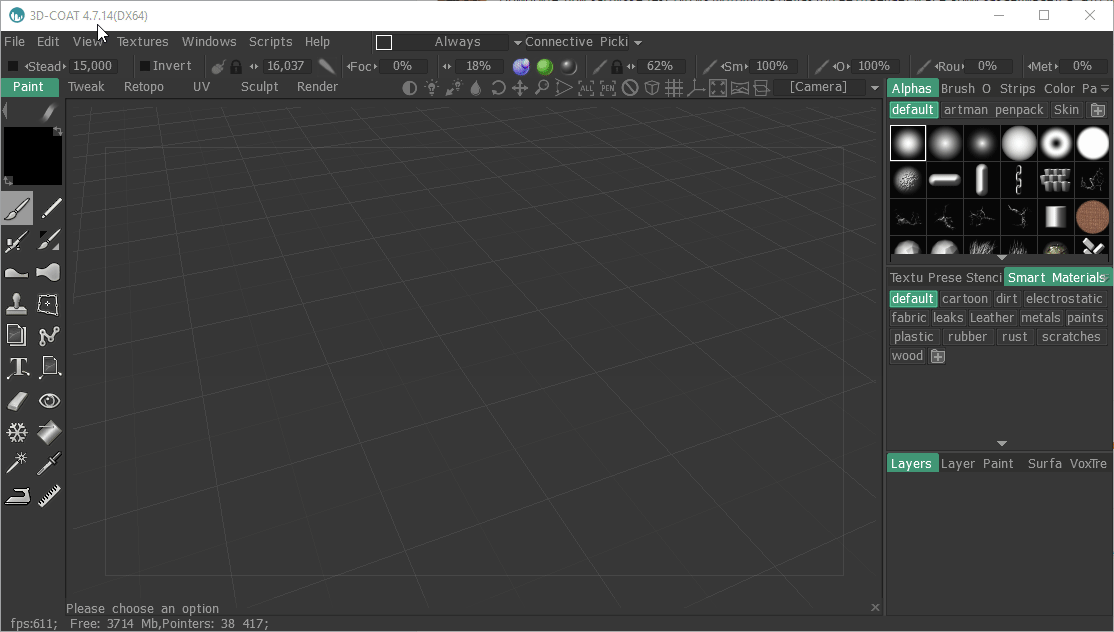The width and height of the screenshot is (1114, 632).
Task: Enable the Steady stroke checkbox
Action: pos(12,66)
